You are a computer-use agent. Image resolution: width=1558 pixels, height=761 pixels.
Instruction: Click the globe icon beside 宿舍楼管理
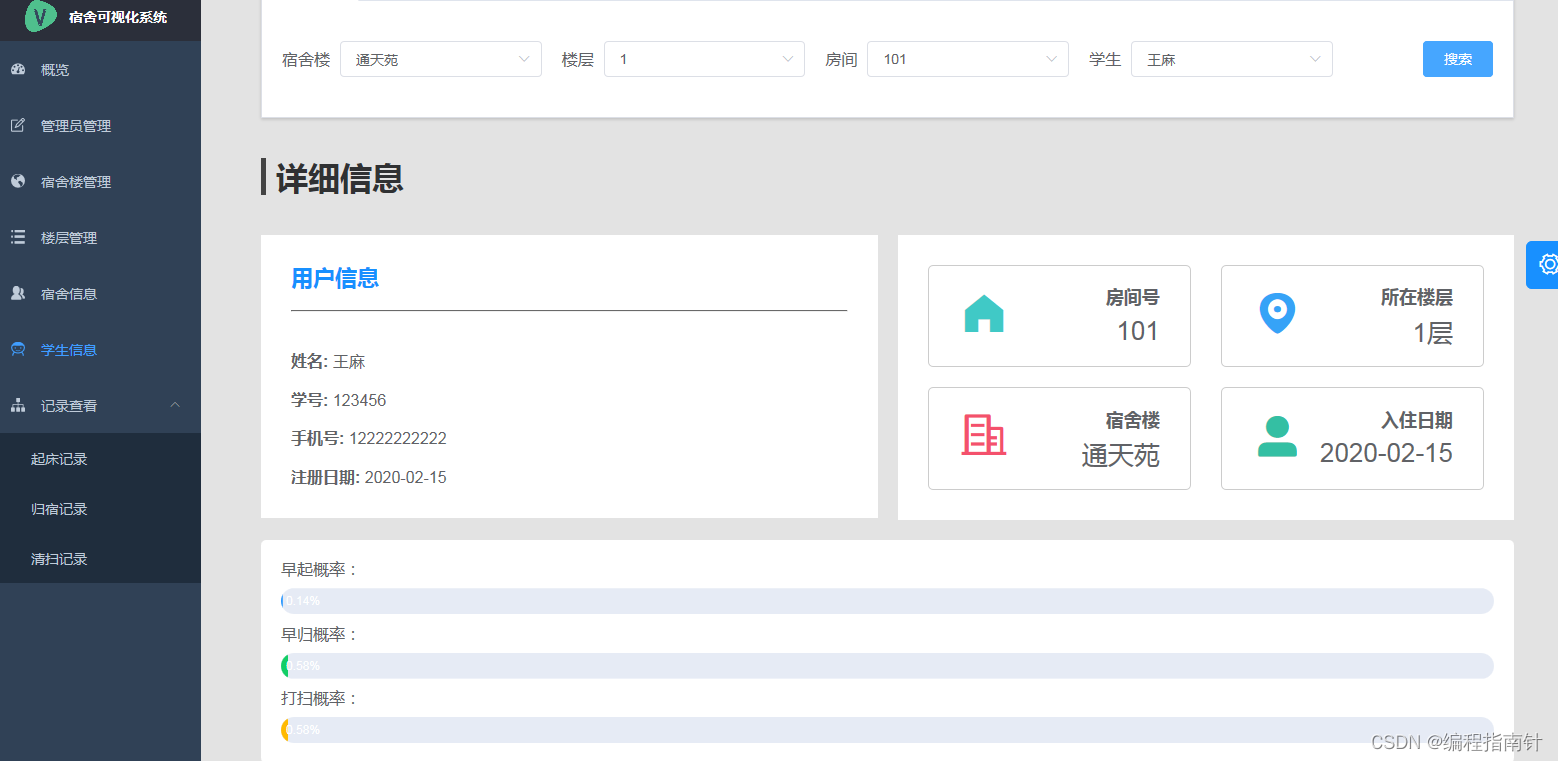click(18, 182)
